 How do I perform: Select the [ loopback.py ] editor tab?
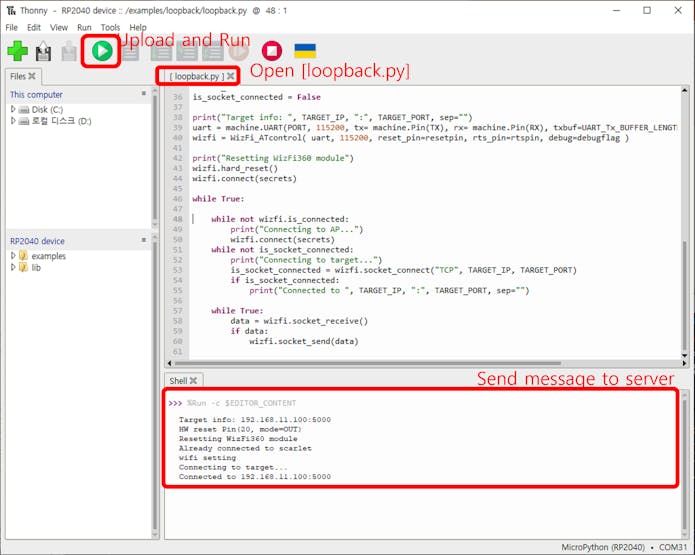coord(197,76)
